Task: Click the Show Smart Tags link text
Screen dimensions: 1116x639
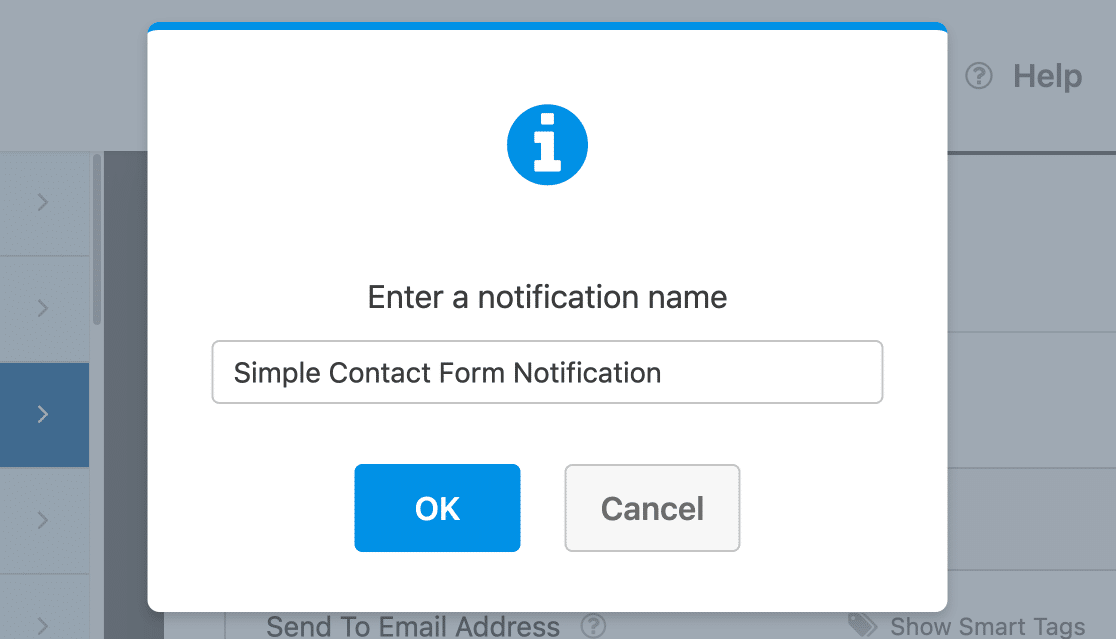Action: 987,627
